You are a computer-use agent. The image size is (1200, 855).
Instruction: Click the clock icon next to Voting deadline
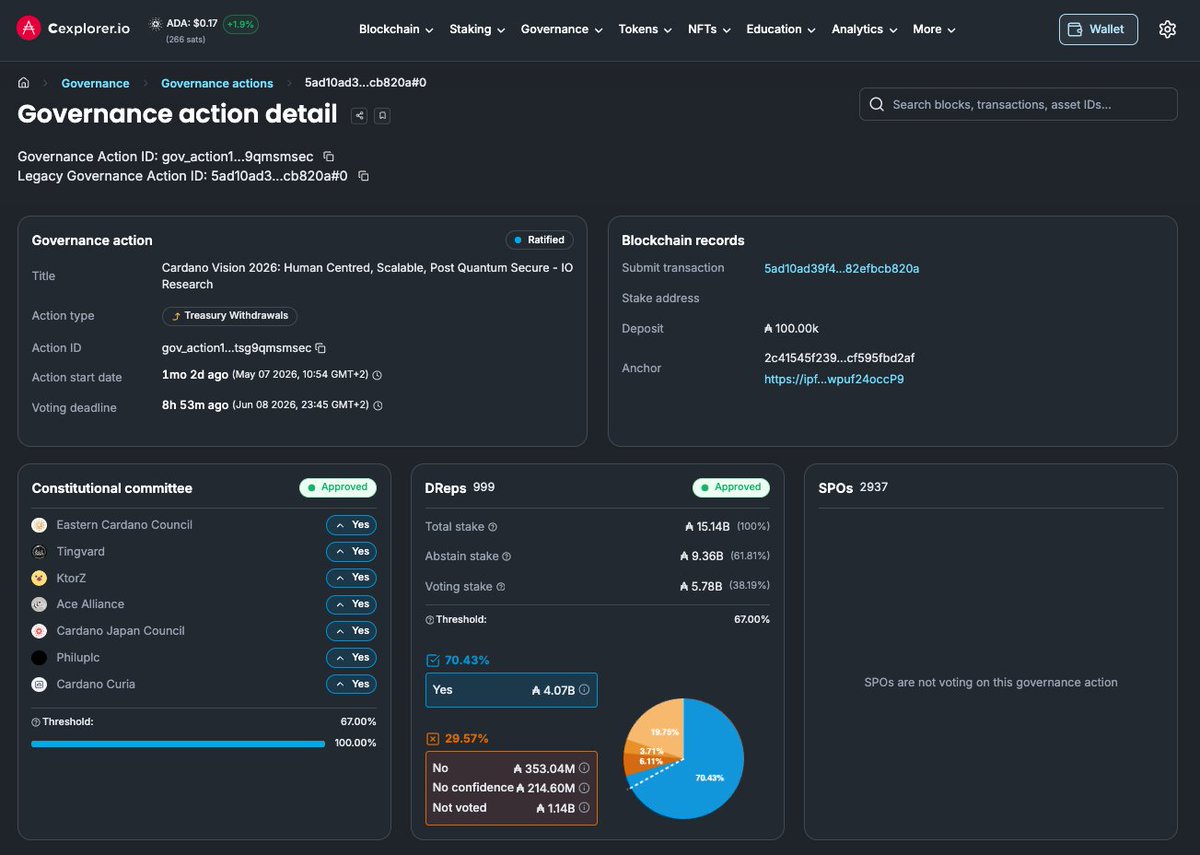(x=378, y=406)
